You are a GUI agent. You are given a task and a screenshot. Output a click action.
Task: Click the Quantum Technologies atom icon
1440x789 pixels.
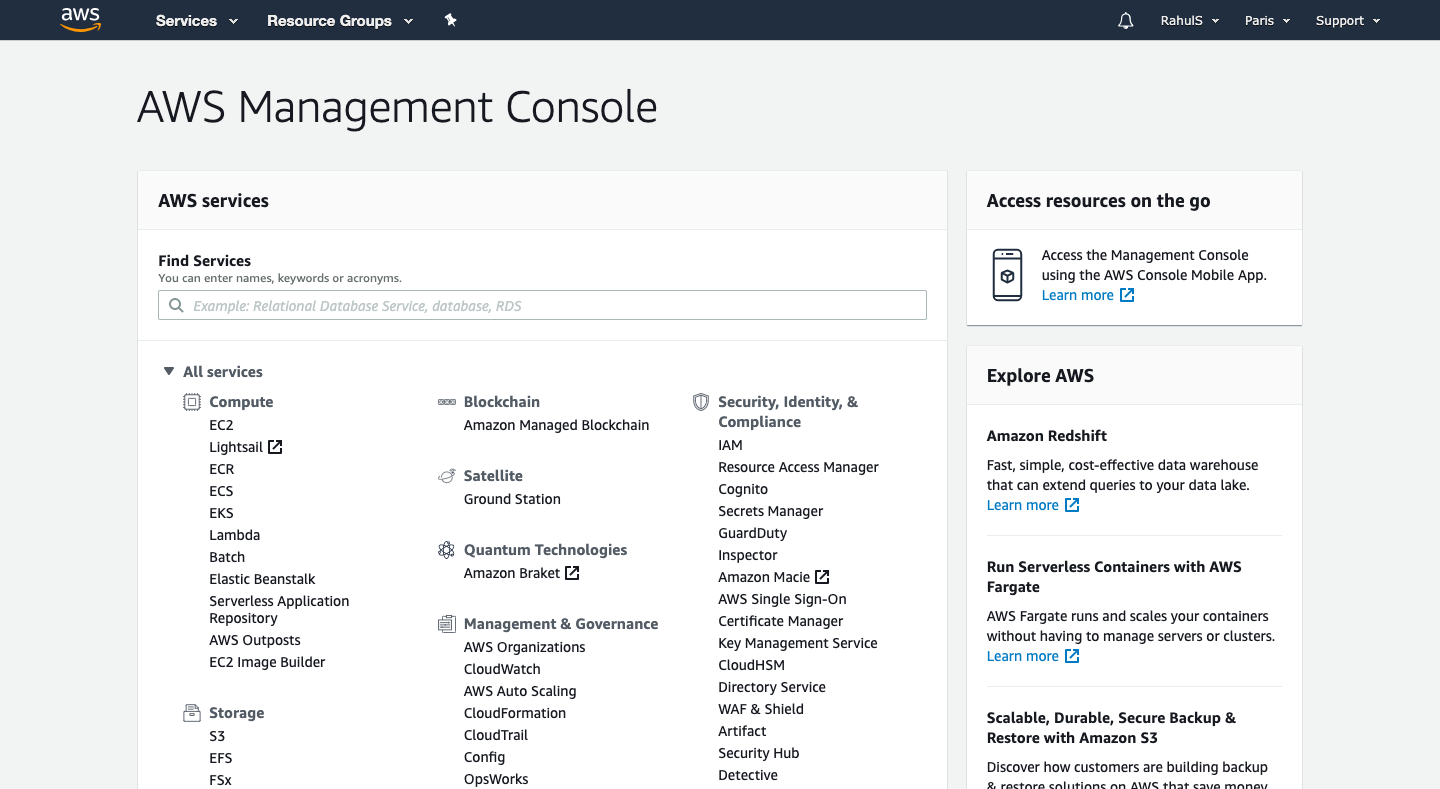(x=446, y=549)
